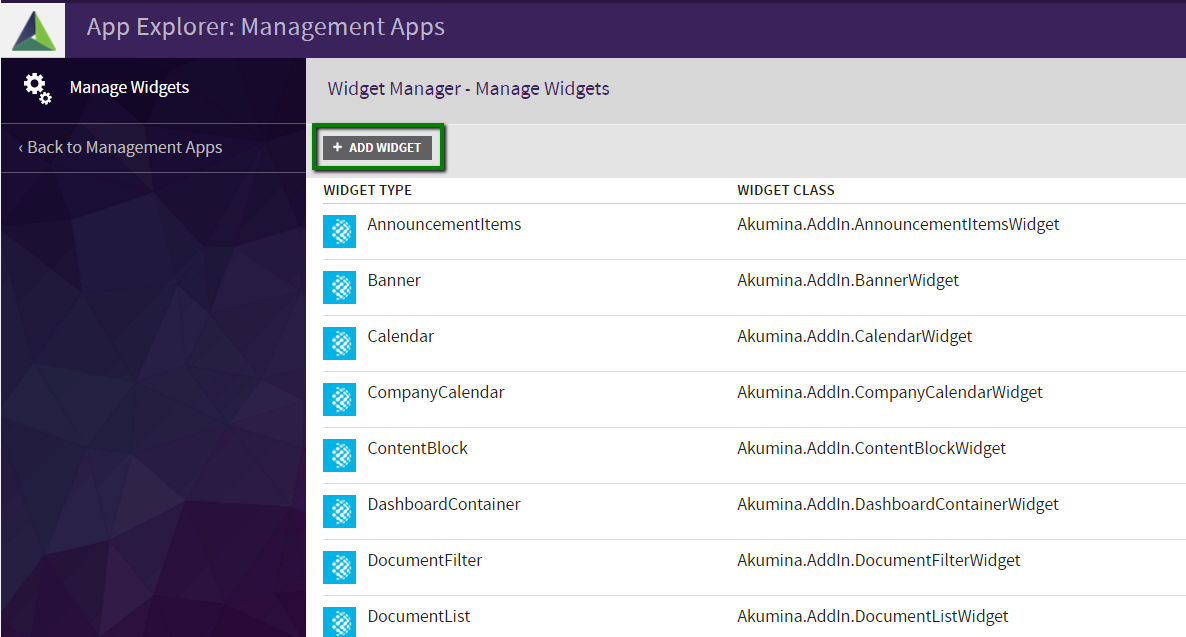
Task: Open the AnnouncementItems widget name
Action: tap(444, 225)
